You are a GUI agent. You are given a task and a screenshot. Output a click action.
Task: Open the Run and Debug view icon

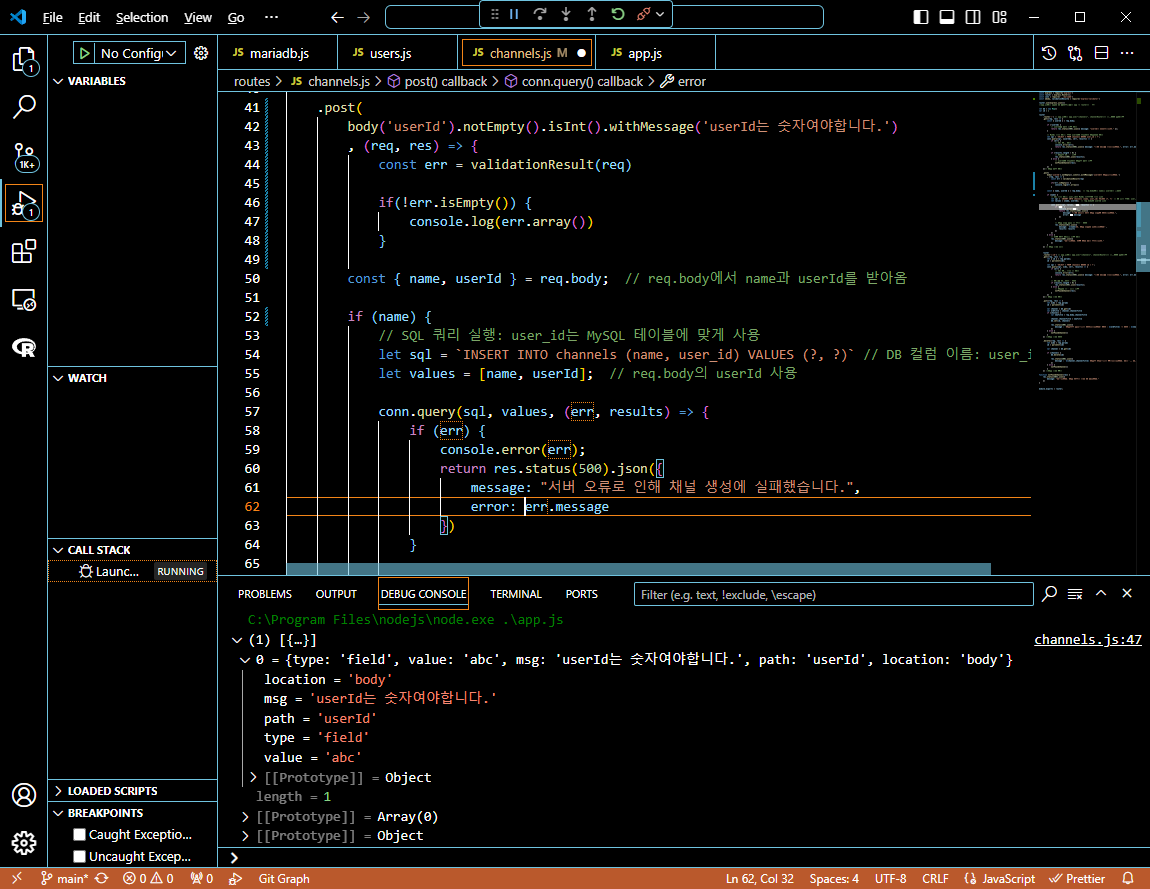pos(24,204)
